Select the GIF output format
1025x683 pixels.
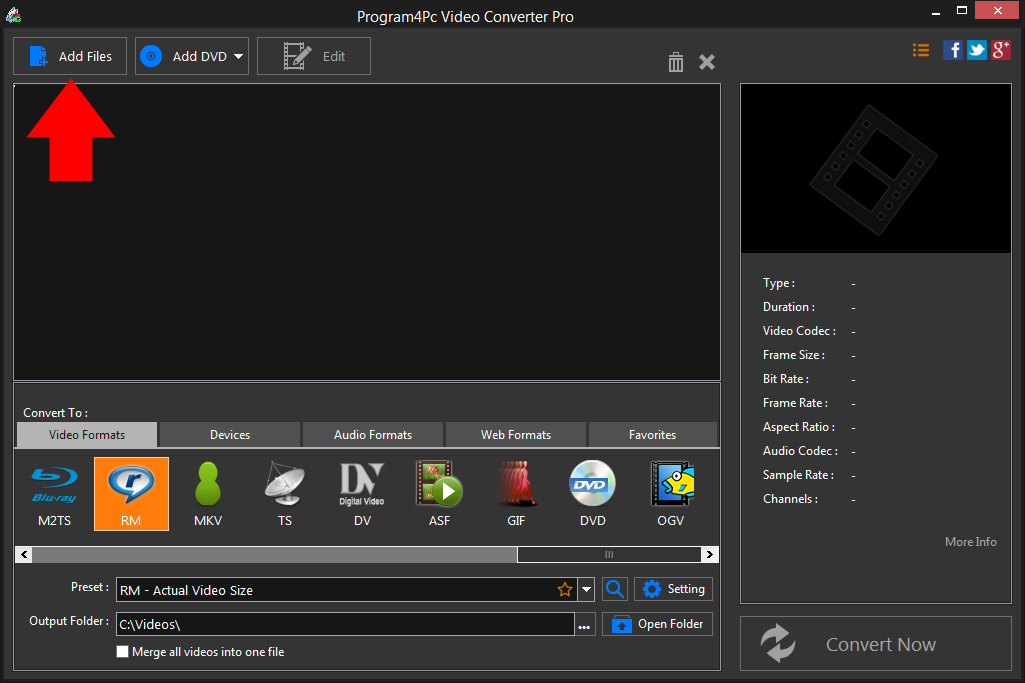tap(516, 493)
